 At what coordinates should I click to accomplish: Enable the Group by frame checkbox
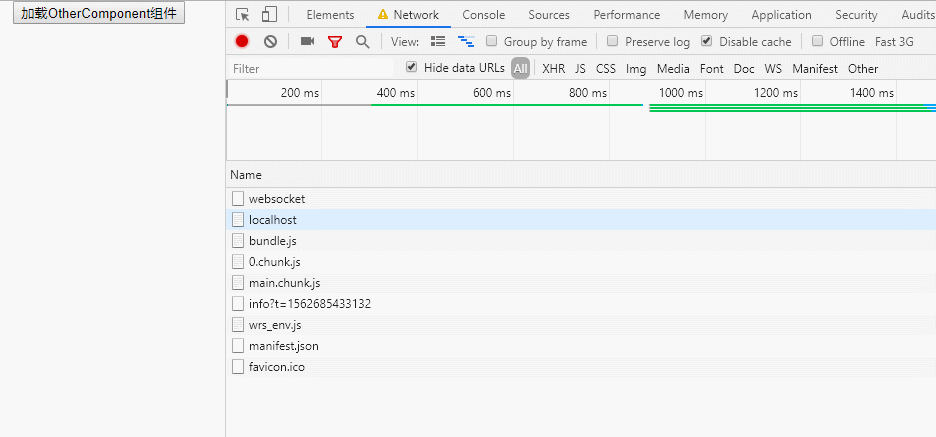point(492,42)
